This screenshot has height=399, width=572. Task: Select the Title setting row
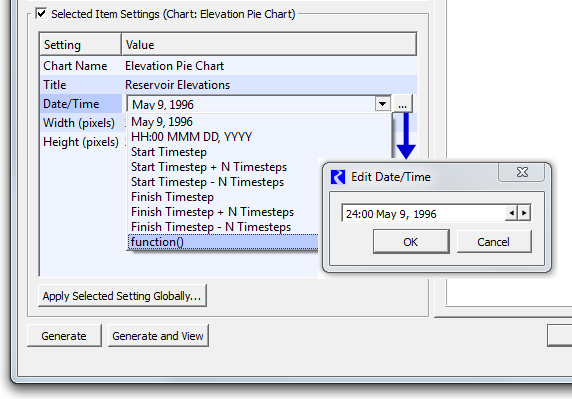click(228, 85)
